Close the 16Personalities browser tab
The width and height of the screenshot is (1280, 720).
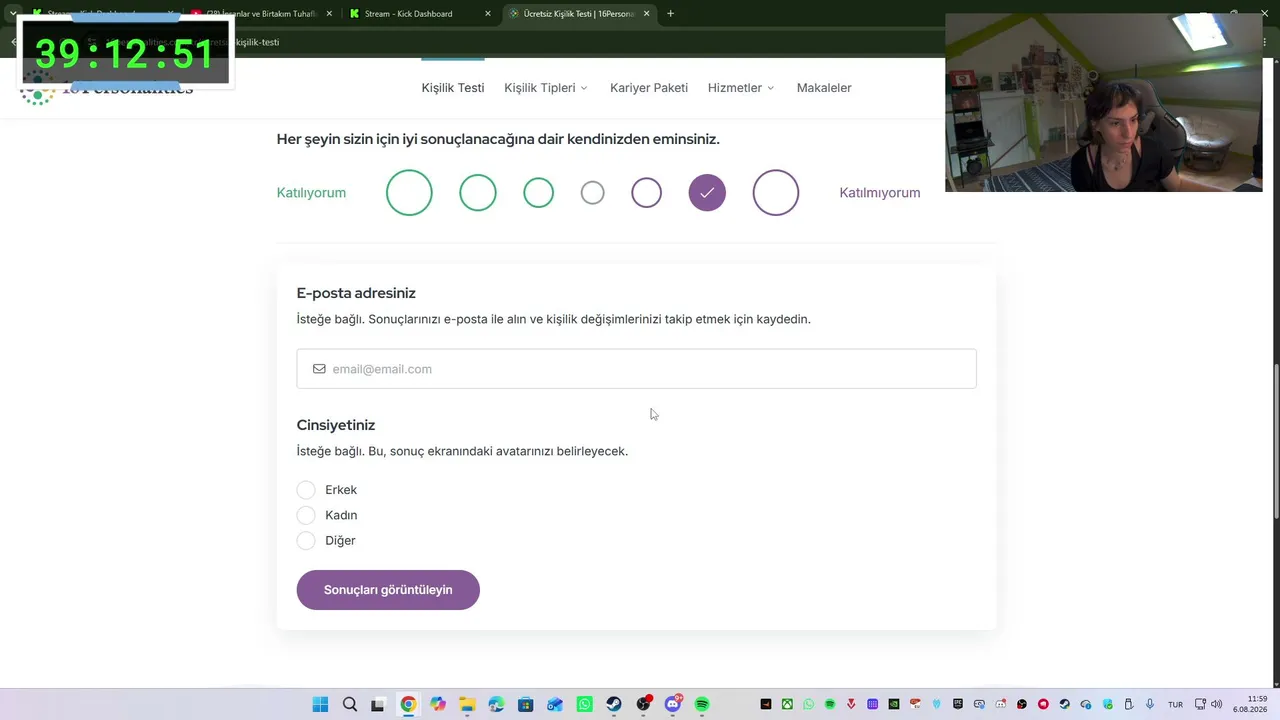click(646, 14)
